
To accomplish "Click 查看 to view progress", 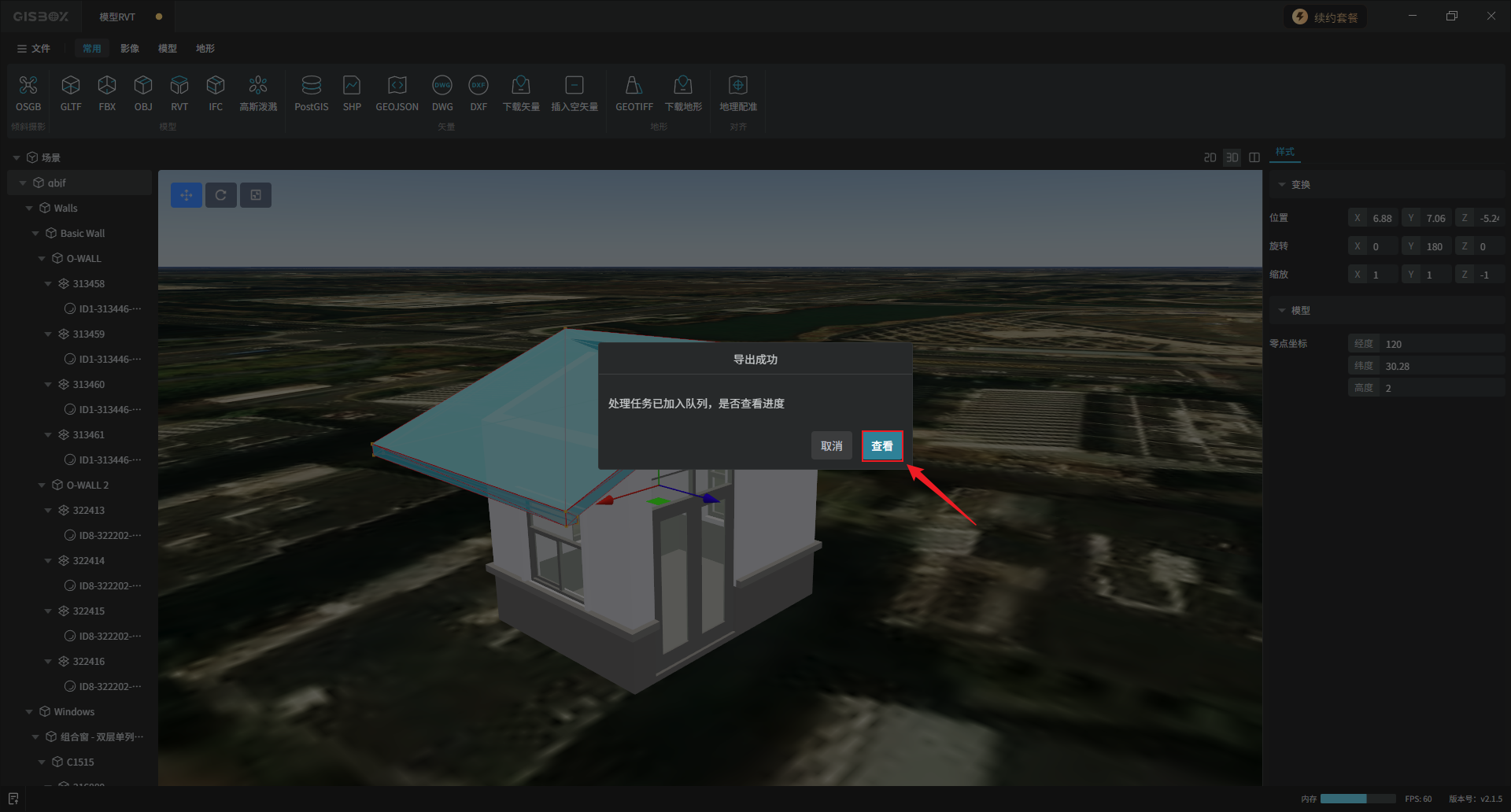I will coord(881,446).
